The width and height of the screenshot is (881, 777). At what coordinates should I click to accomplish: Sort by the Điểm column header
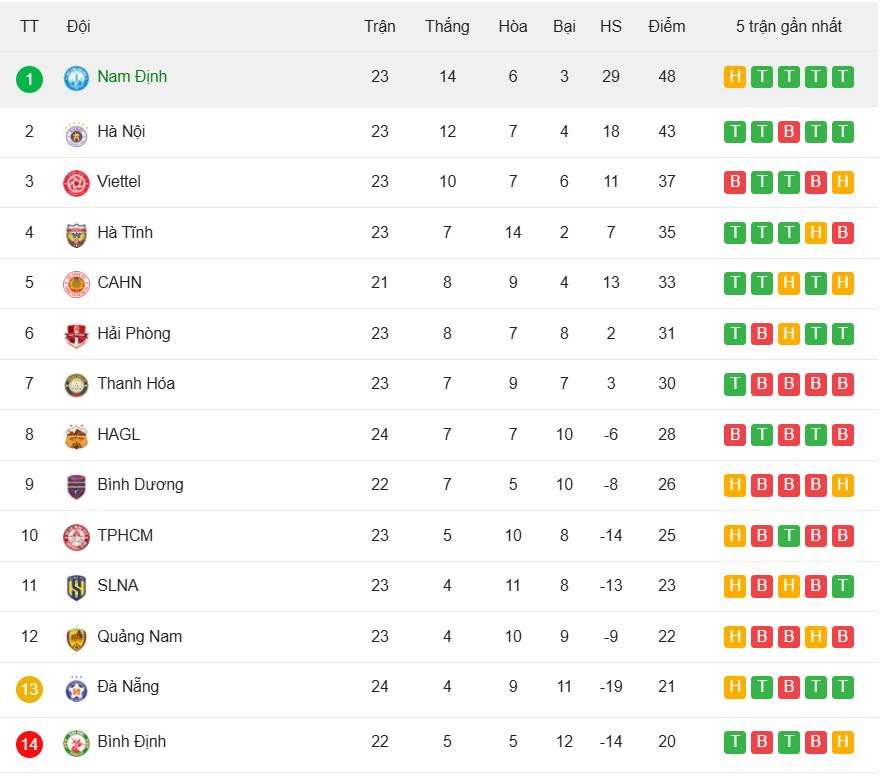pos(666,26)
